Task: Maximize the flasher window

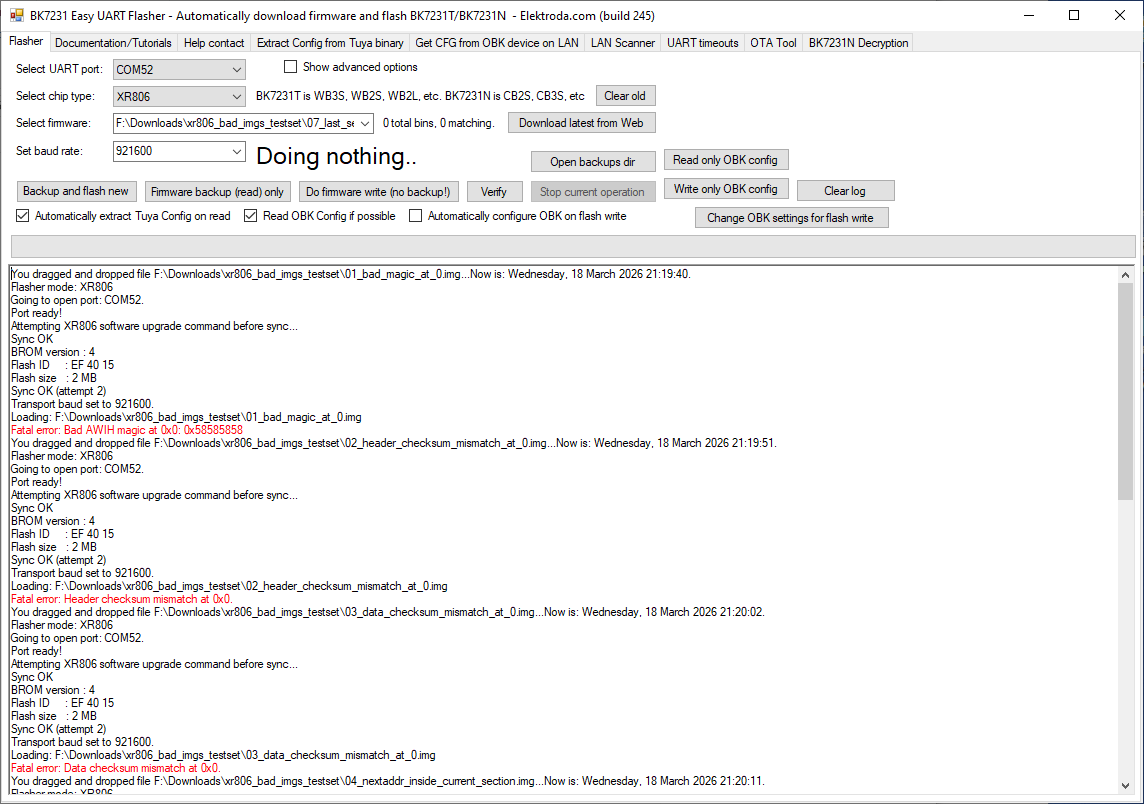Action: tap(1074, 15)
